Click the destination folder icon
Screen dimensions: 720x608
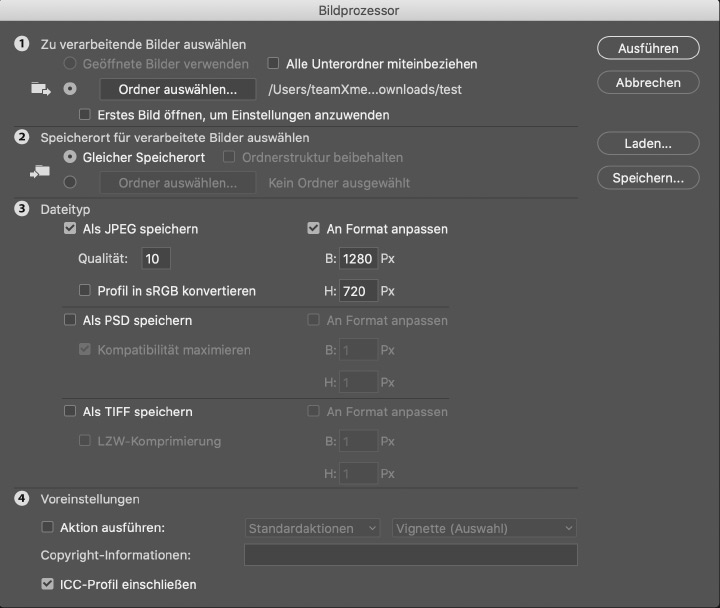pos(40,172)
